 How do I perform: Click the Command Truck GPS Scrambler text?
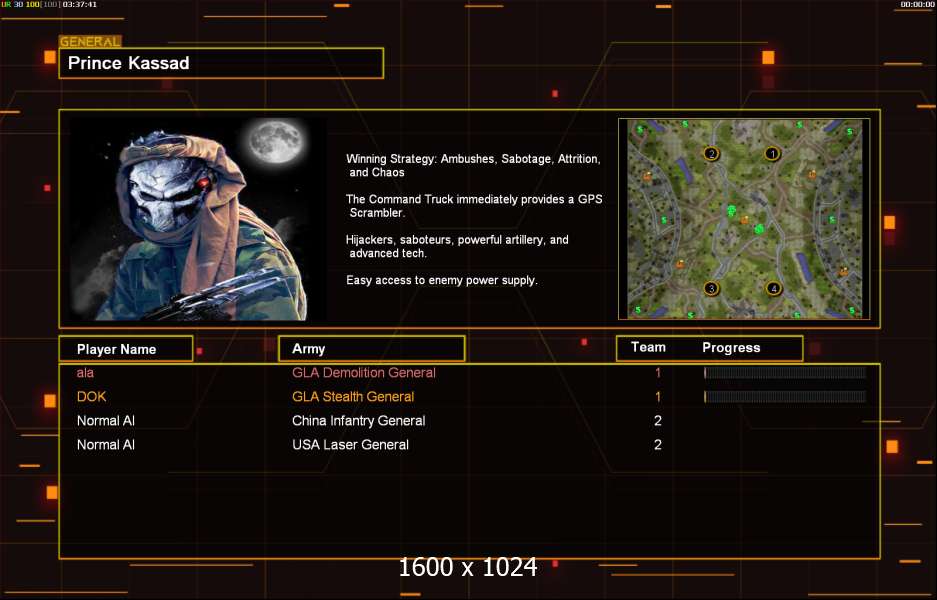click(x=474, y=206)
